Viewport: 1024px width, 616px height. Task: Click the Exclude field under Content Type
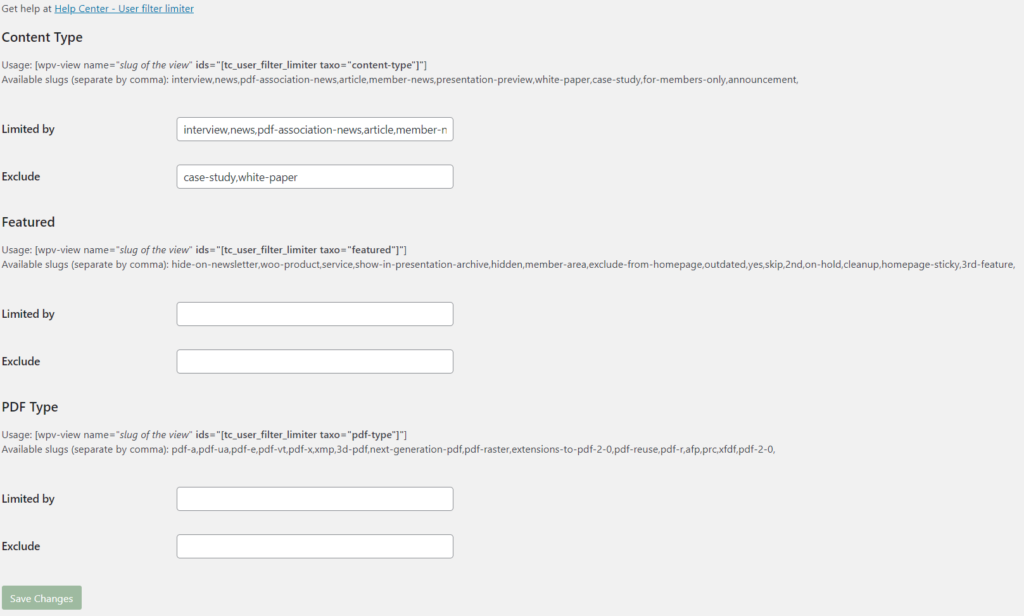(314, 176)
